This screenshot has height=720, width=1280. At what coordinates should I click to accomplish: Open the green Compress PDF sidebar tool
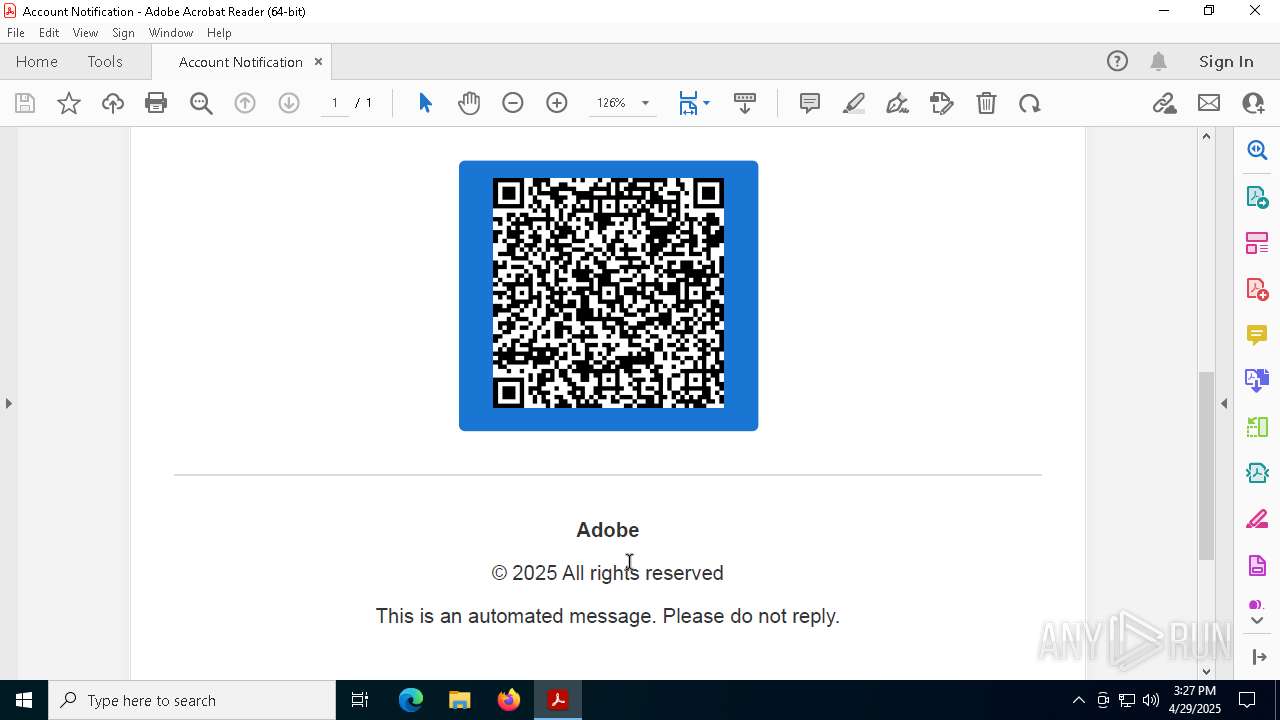[1257, 427]
